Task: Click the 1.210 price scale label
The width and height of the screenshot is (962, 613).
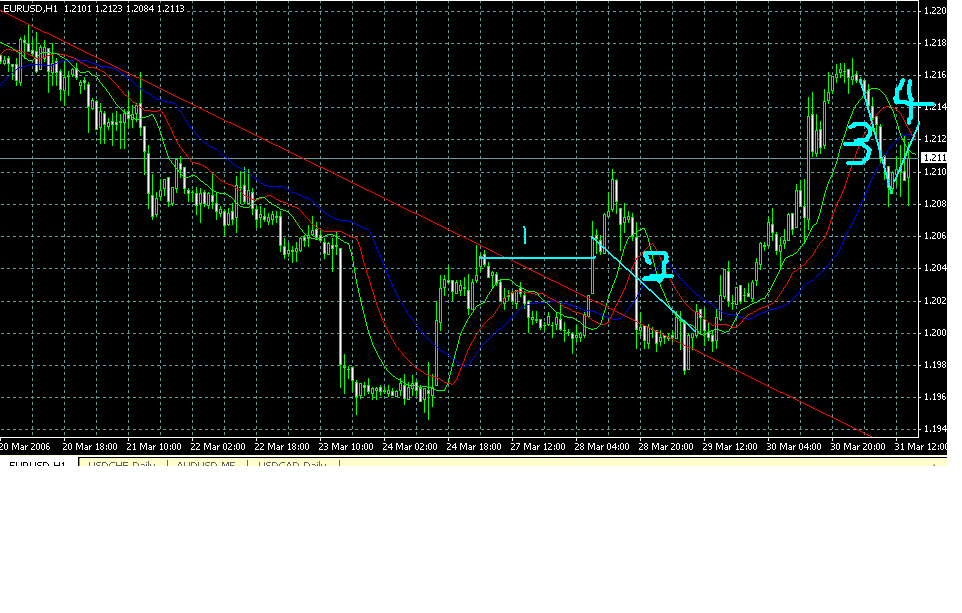Action: click(934, 171)
